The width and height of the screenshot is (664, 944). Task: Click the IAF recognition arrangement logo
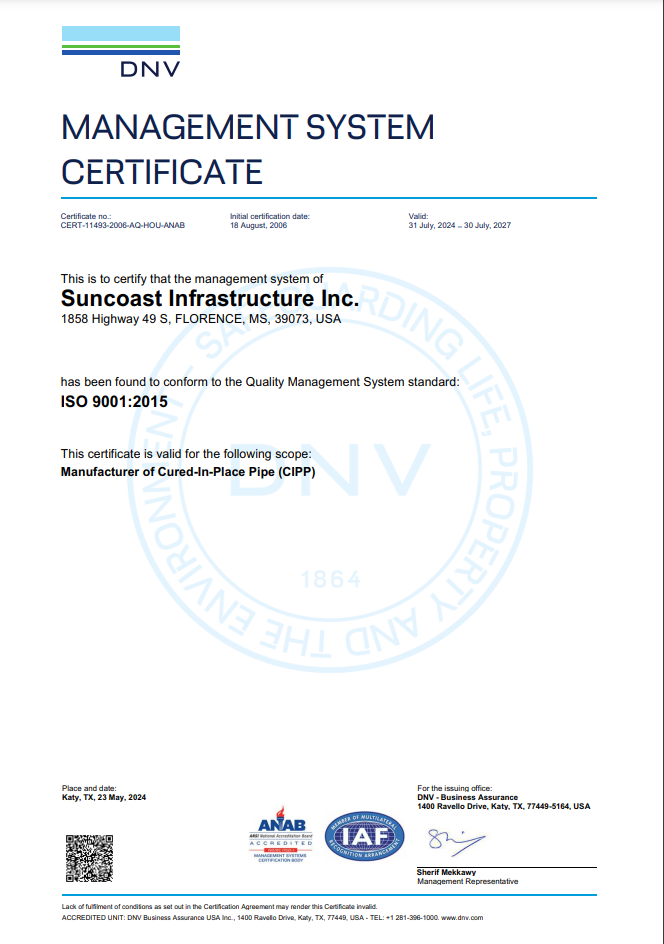364,836
